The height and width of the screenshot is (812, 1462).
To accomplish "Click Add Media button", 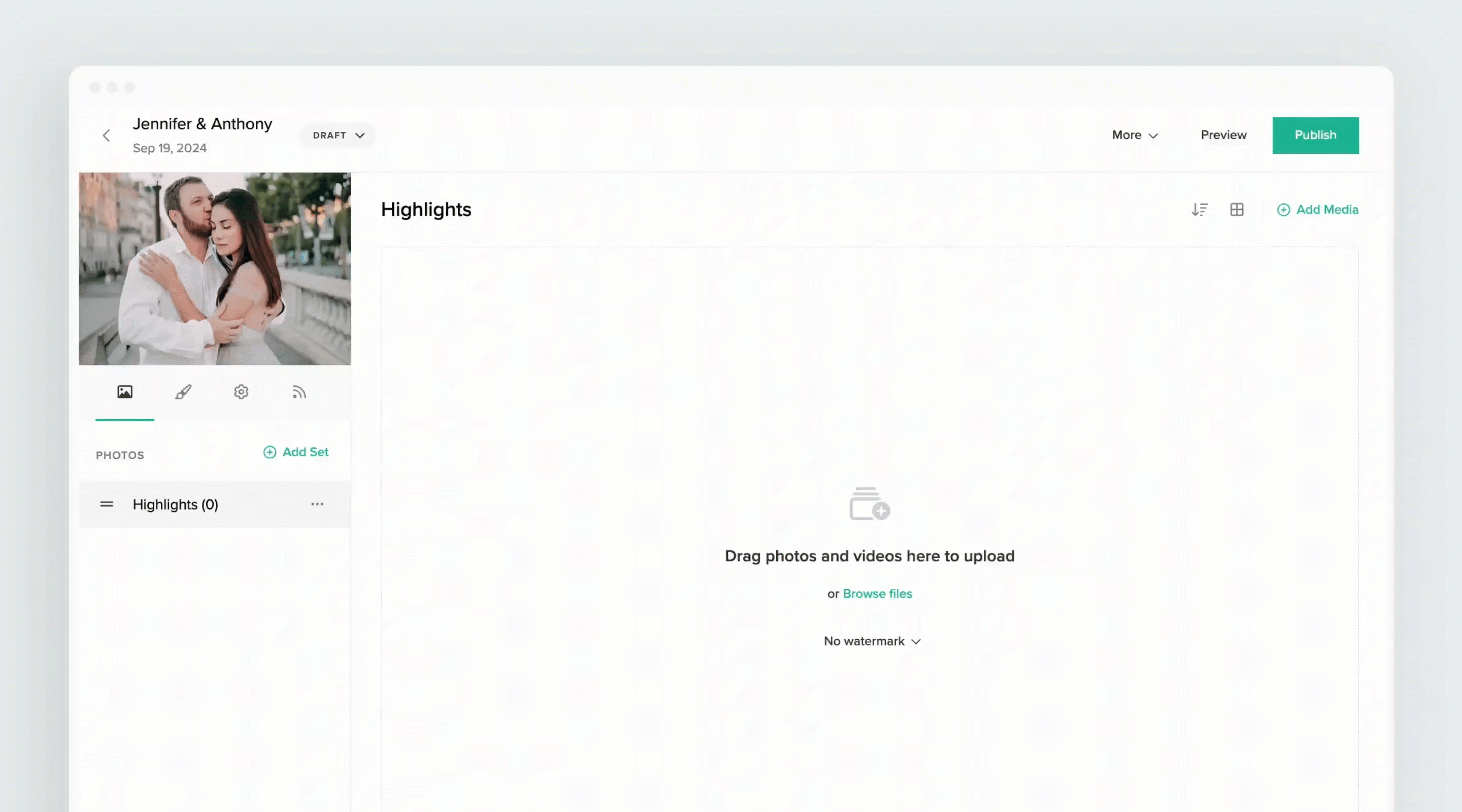I will [1318, 210].
